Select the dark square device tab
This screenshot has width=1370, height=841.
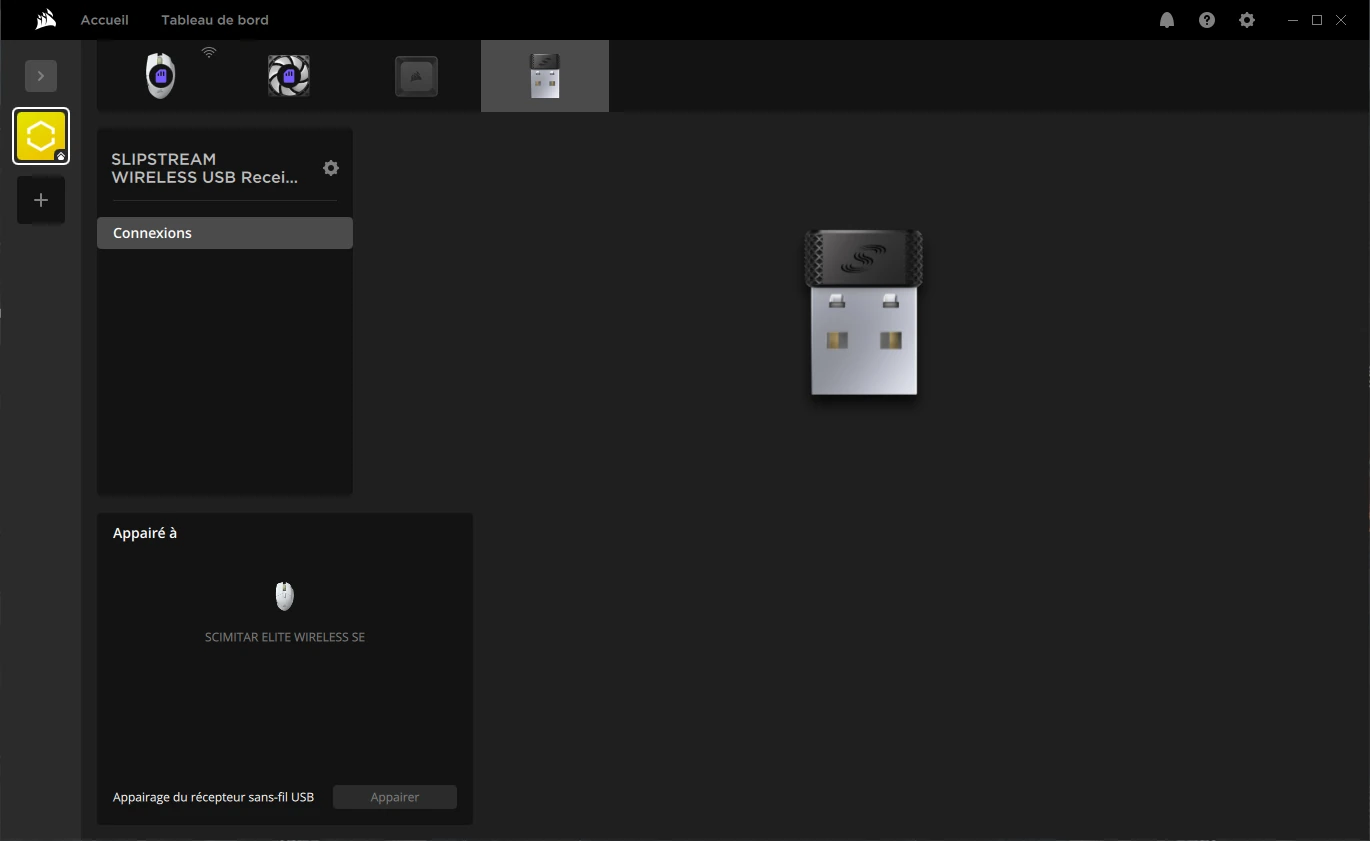417,76
